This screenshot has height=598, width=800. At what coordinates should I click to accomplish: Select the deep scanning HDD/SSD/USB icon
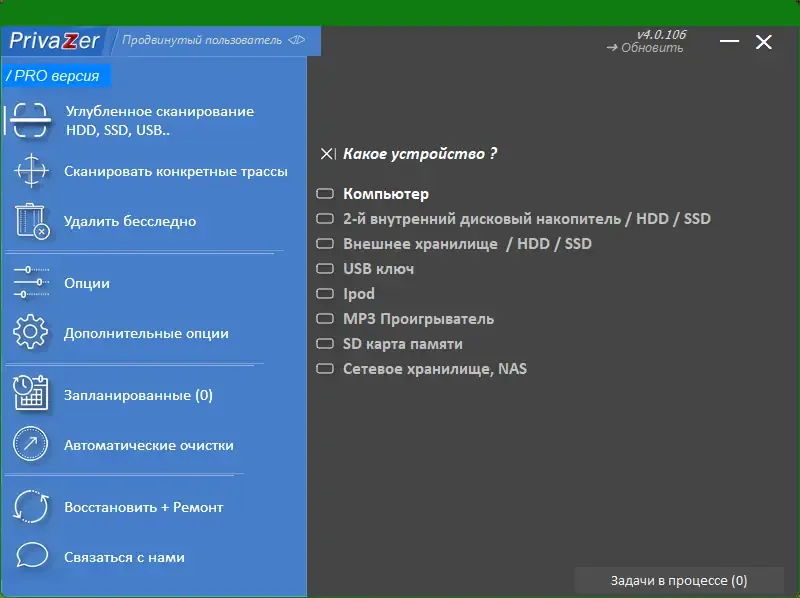tap(32, 120)
